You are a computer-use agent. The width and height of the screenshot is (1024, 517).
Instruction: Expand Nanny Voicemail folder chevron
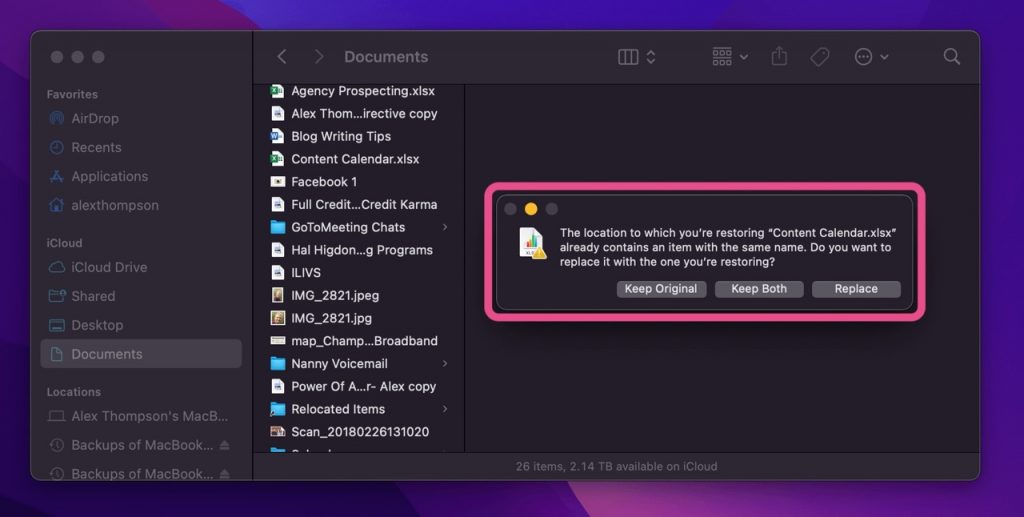(x=445, y=364)
